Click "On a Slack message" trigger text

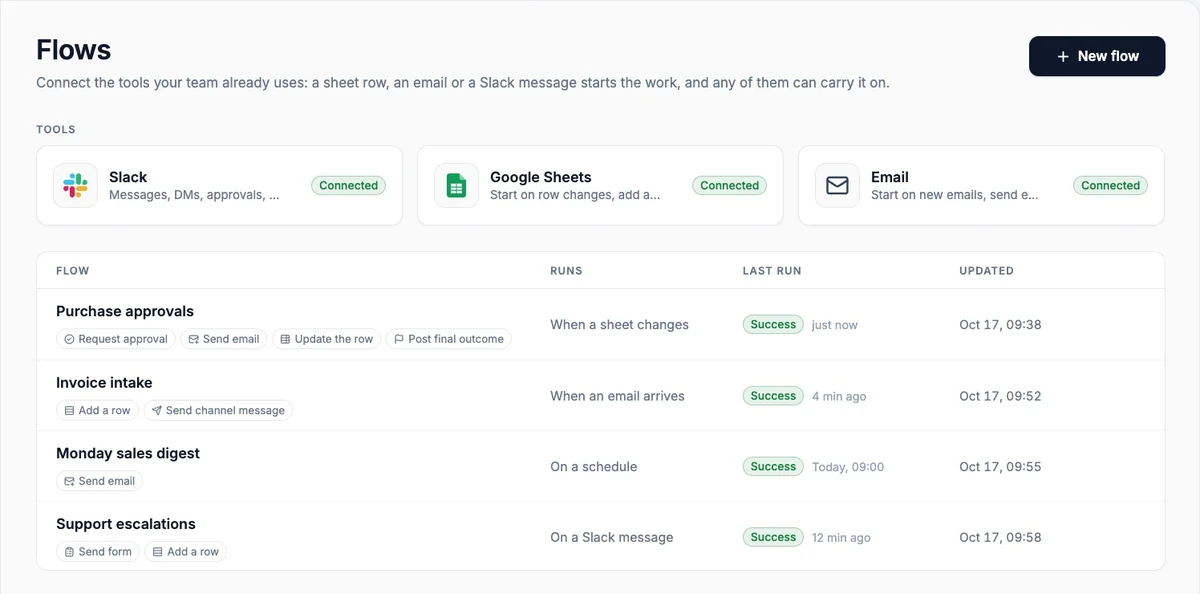pos(611,538)
